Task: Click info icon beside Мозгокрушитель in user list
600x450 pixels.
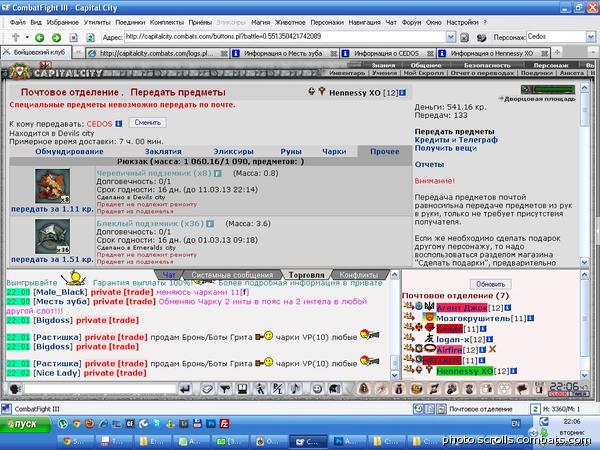Action: coord(531,318)
